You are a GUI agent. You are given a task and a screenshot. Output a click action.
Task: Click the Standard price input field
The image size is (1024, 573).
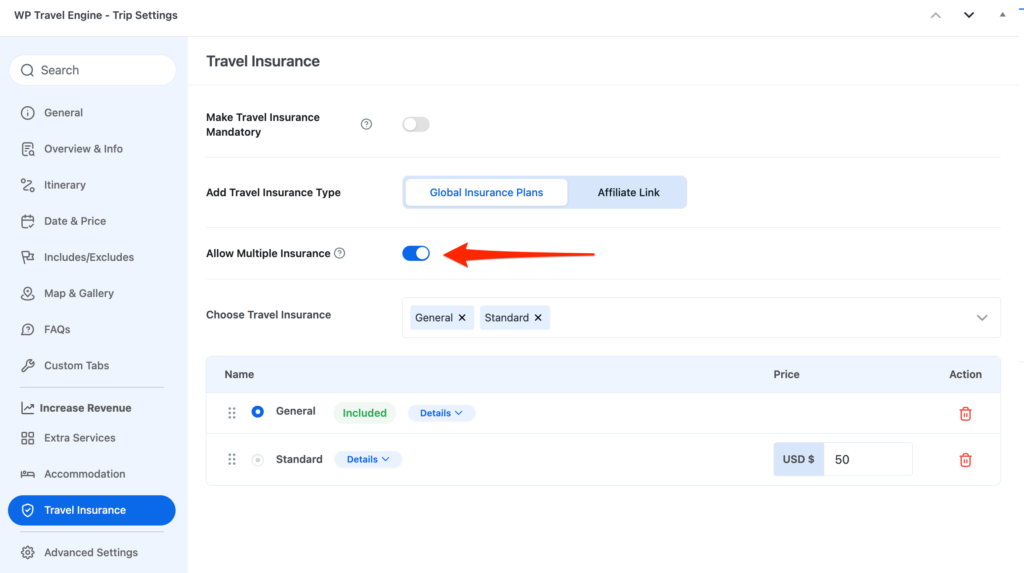[x=866, y=460]
